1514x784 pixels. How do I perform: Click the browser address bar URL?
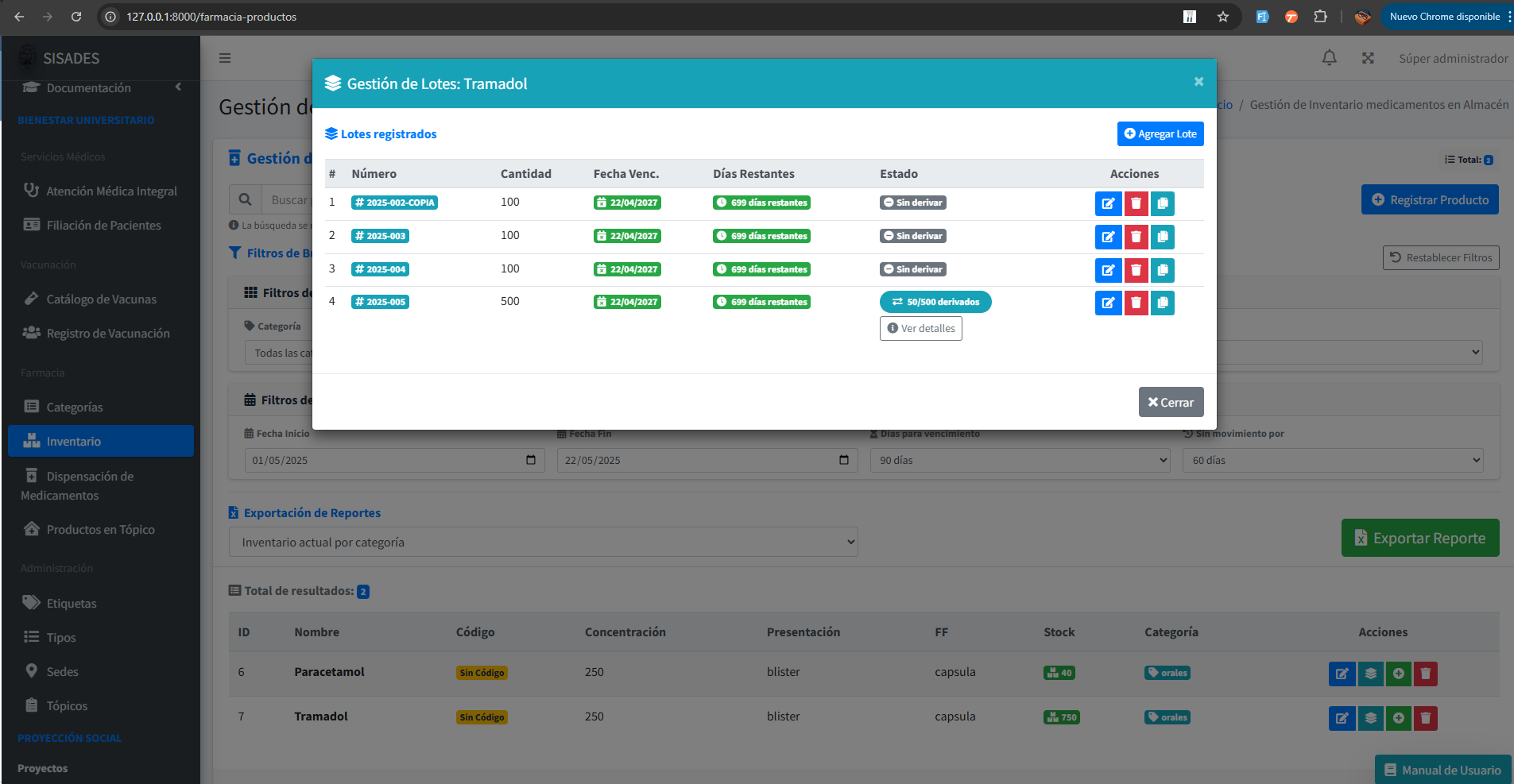pos(211,17)
